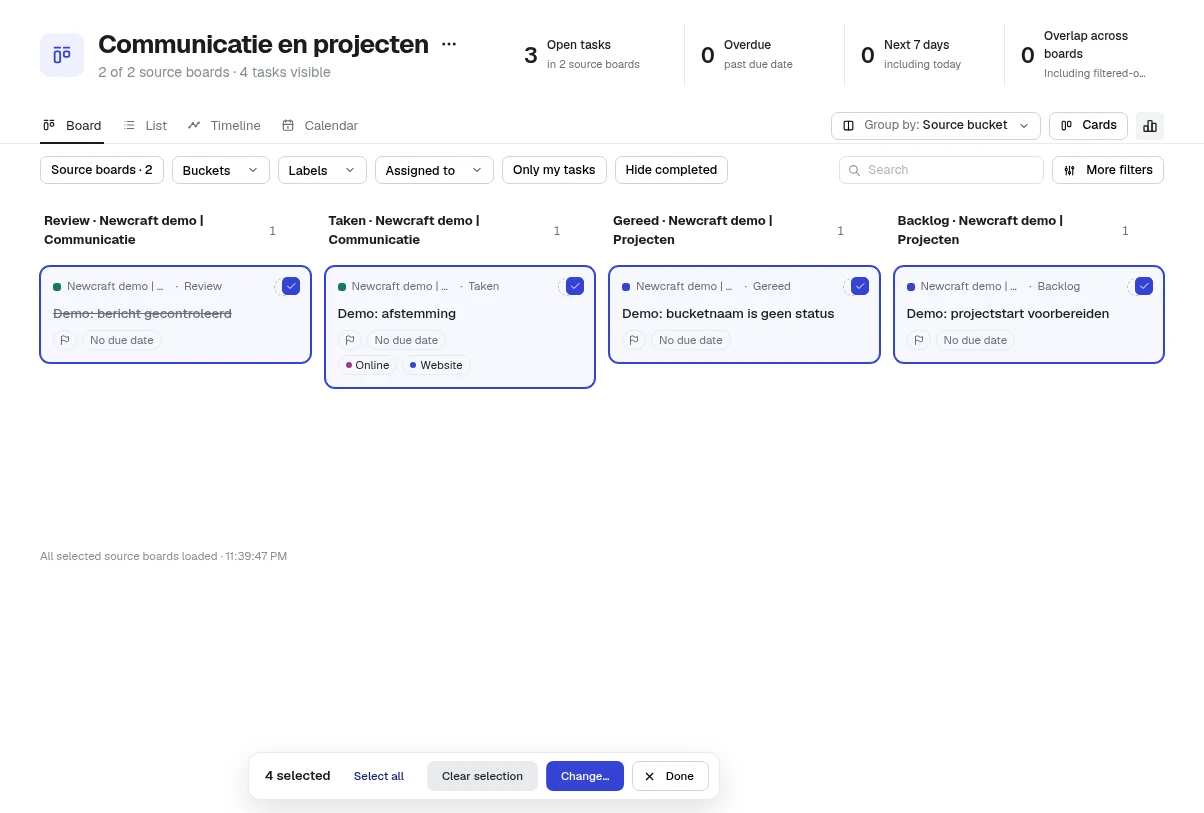Open the Demo: bucketnaam is geen status title

pyautogui.click(x=728, y=313)
